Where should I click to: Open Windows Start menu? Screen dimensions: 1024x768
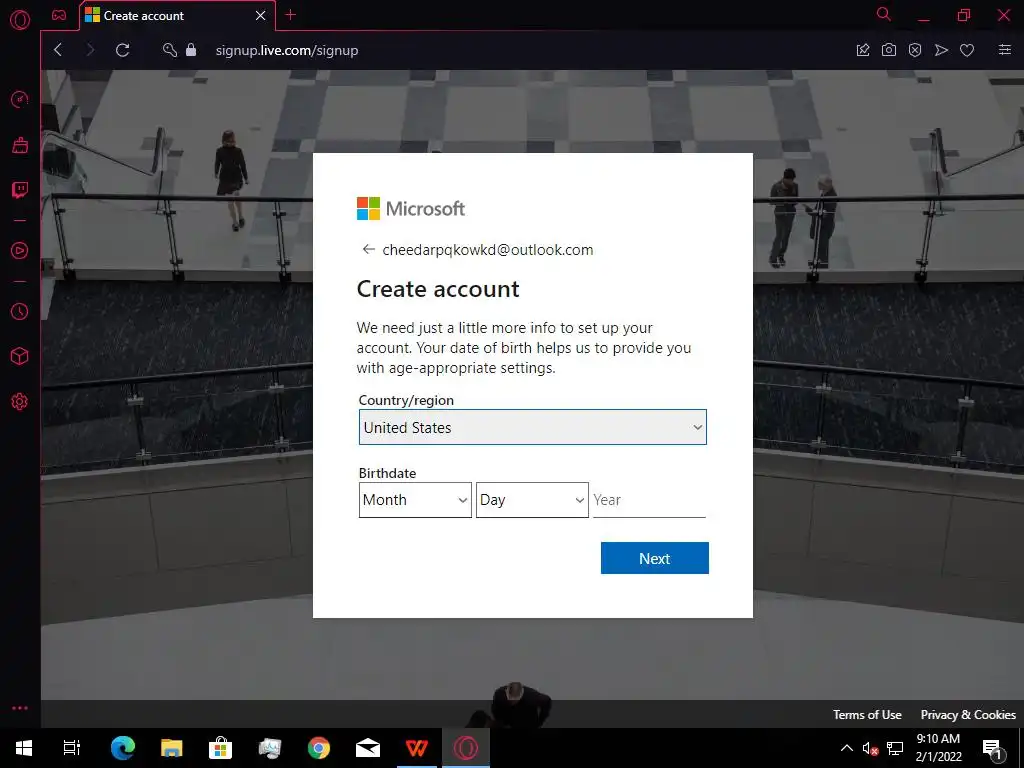24,748
